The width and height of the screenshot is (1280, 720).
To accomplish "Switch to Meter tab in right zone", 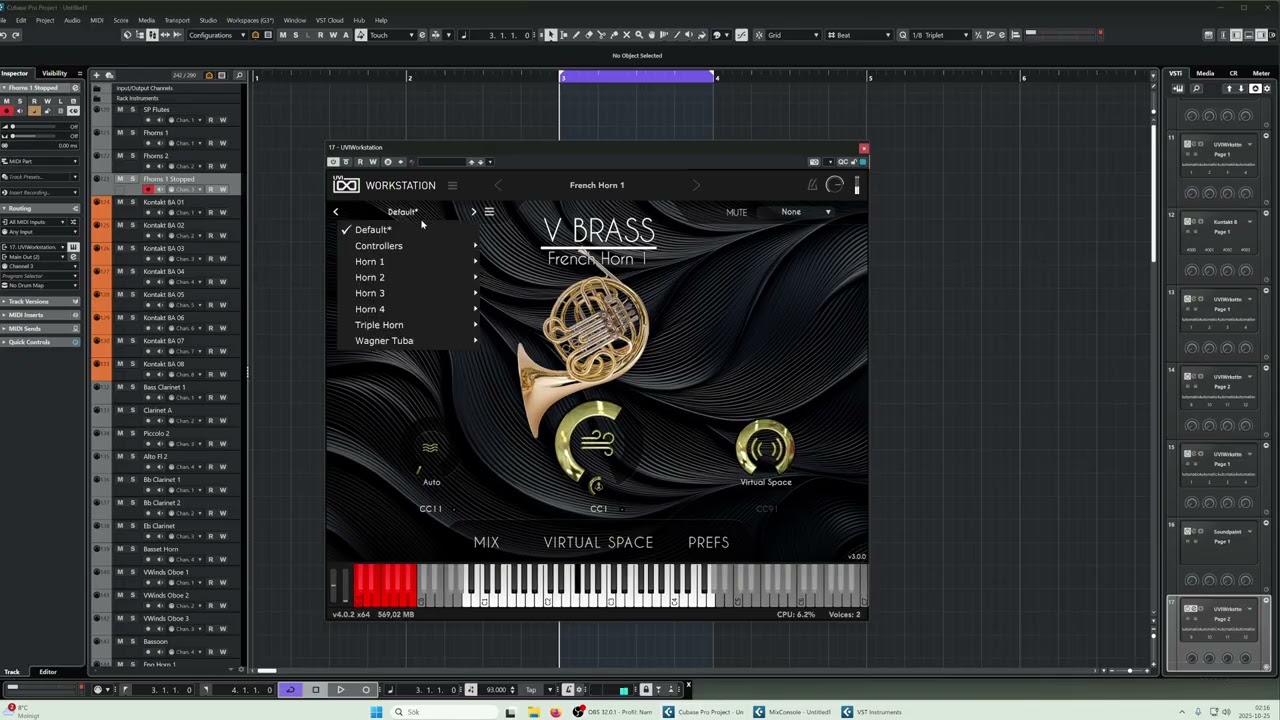I will tap(1261, 73).
